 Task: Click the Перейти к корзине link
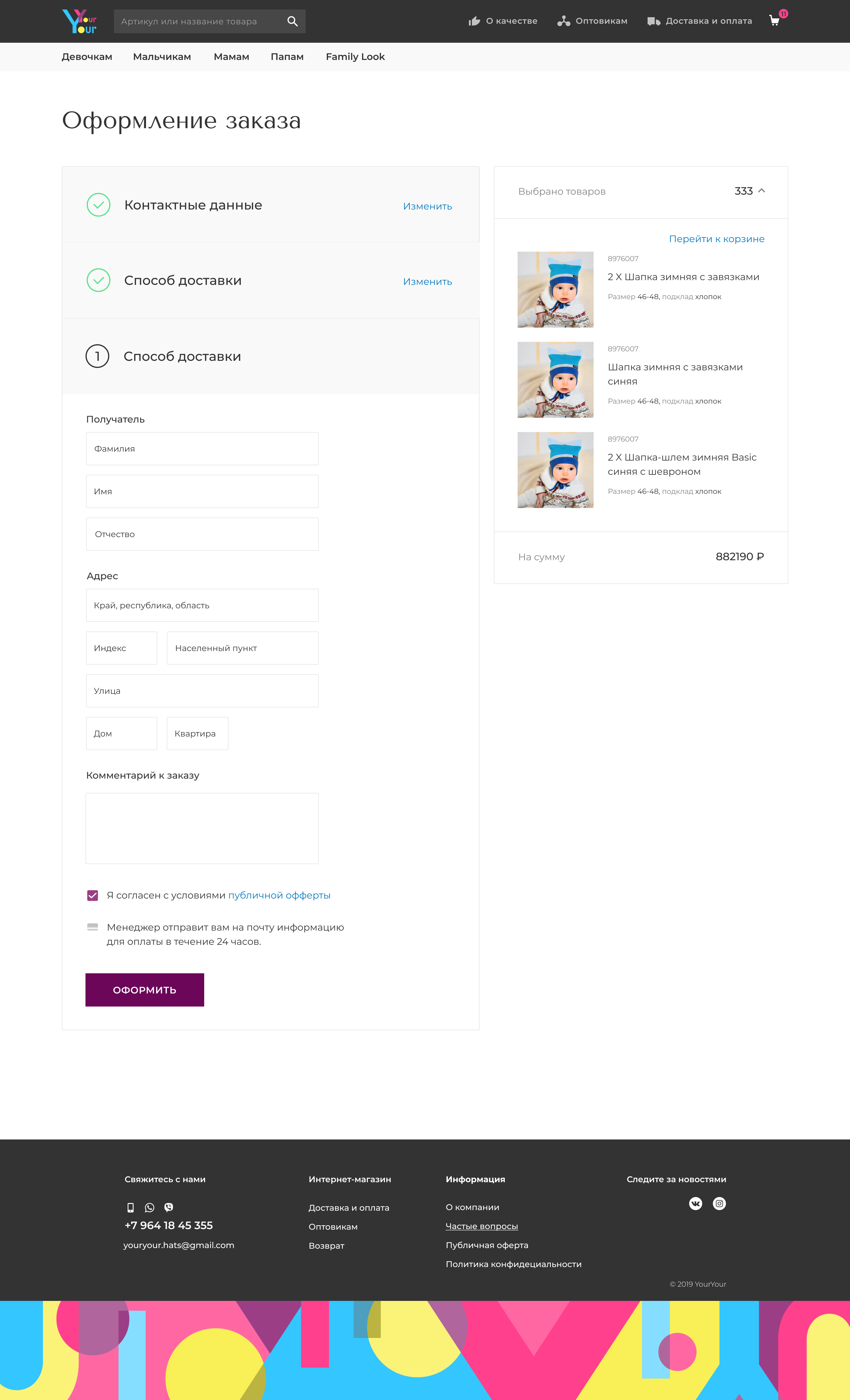click(716, 239)
